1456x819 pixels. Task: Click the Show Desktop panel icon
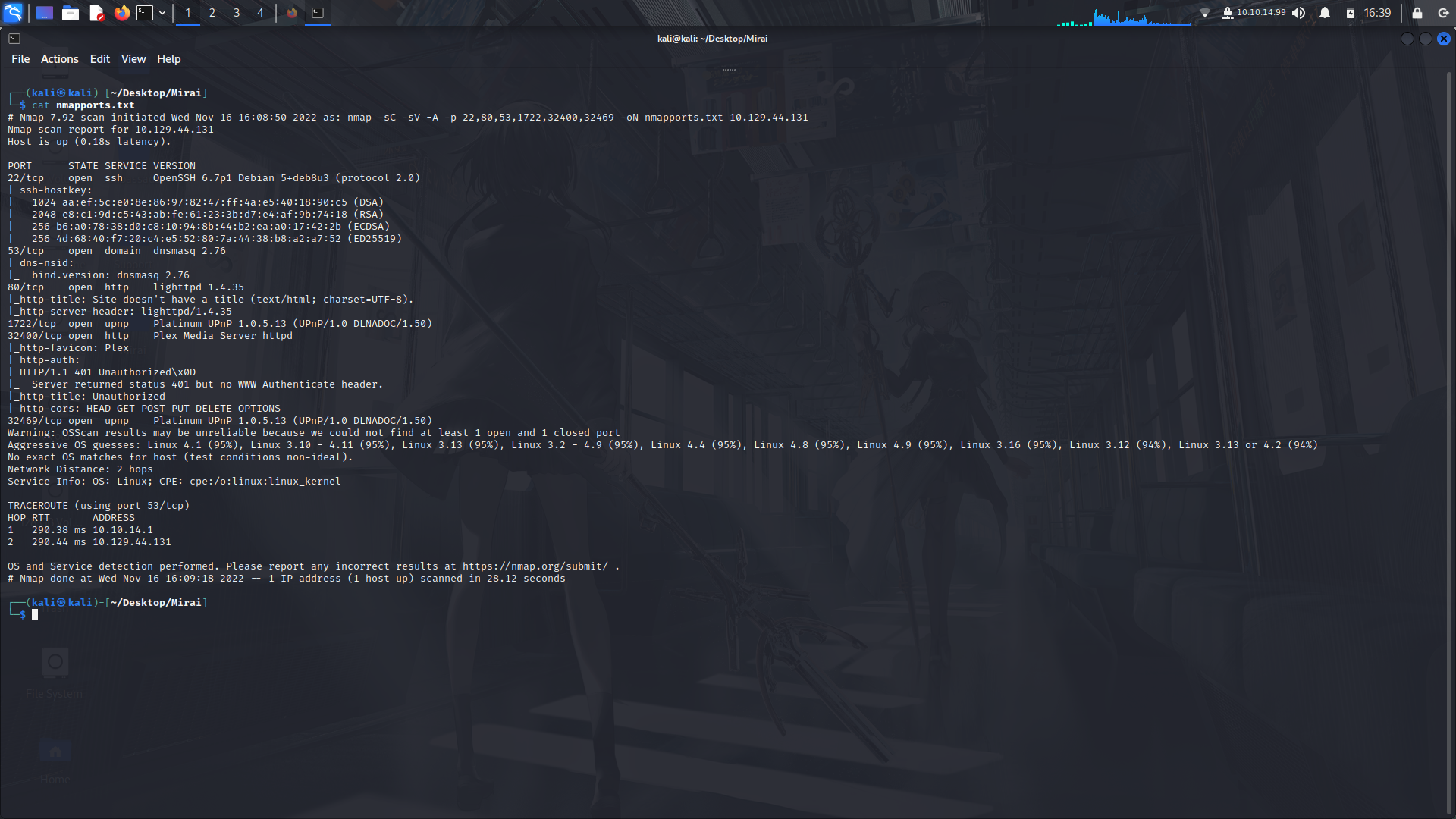pos(45,13)
